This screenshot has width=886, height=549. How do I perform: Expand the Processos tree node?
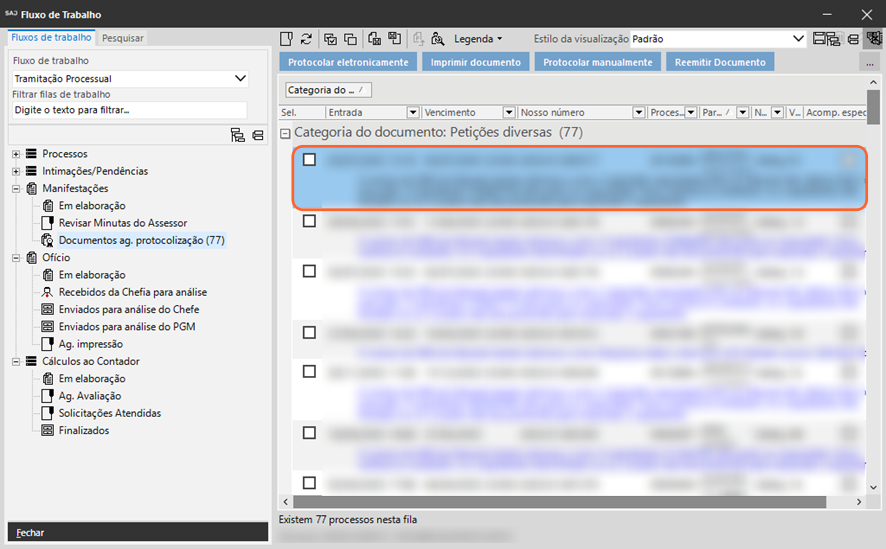point(16,154)
